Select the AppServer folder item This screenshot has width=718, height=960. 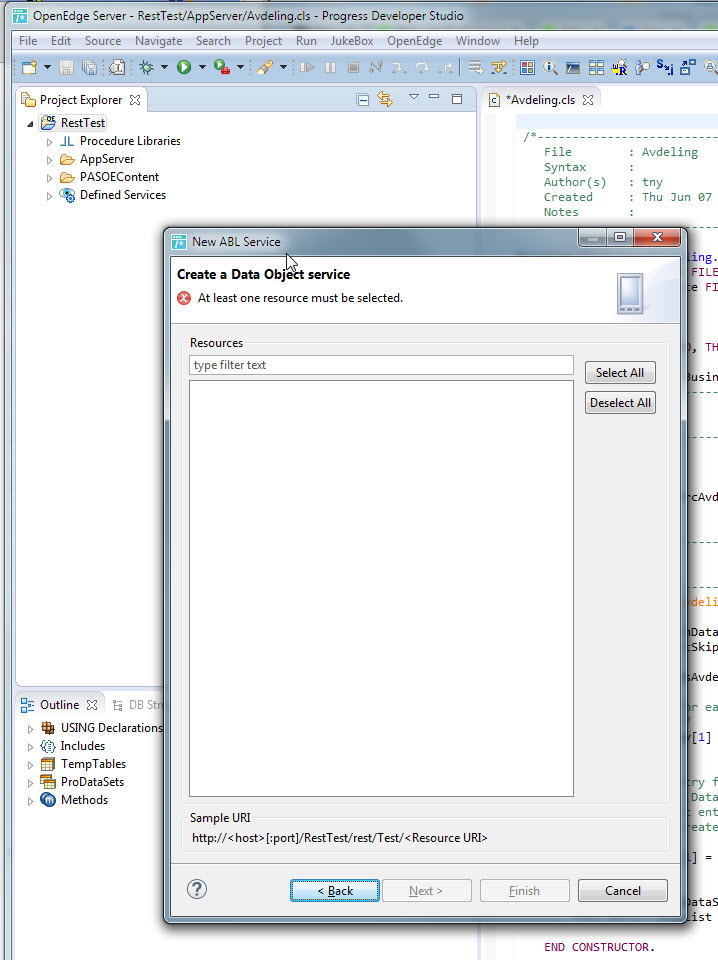107,159
